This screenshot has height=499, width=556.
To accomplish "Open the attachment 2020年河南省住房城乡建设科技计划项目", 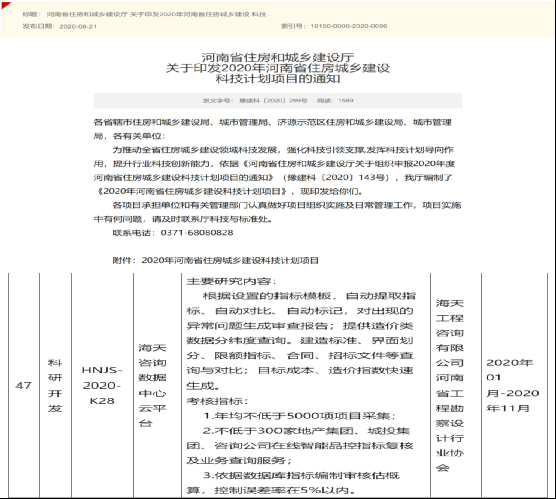I will click(230, 260).
